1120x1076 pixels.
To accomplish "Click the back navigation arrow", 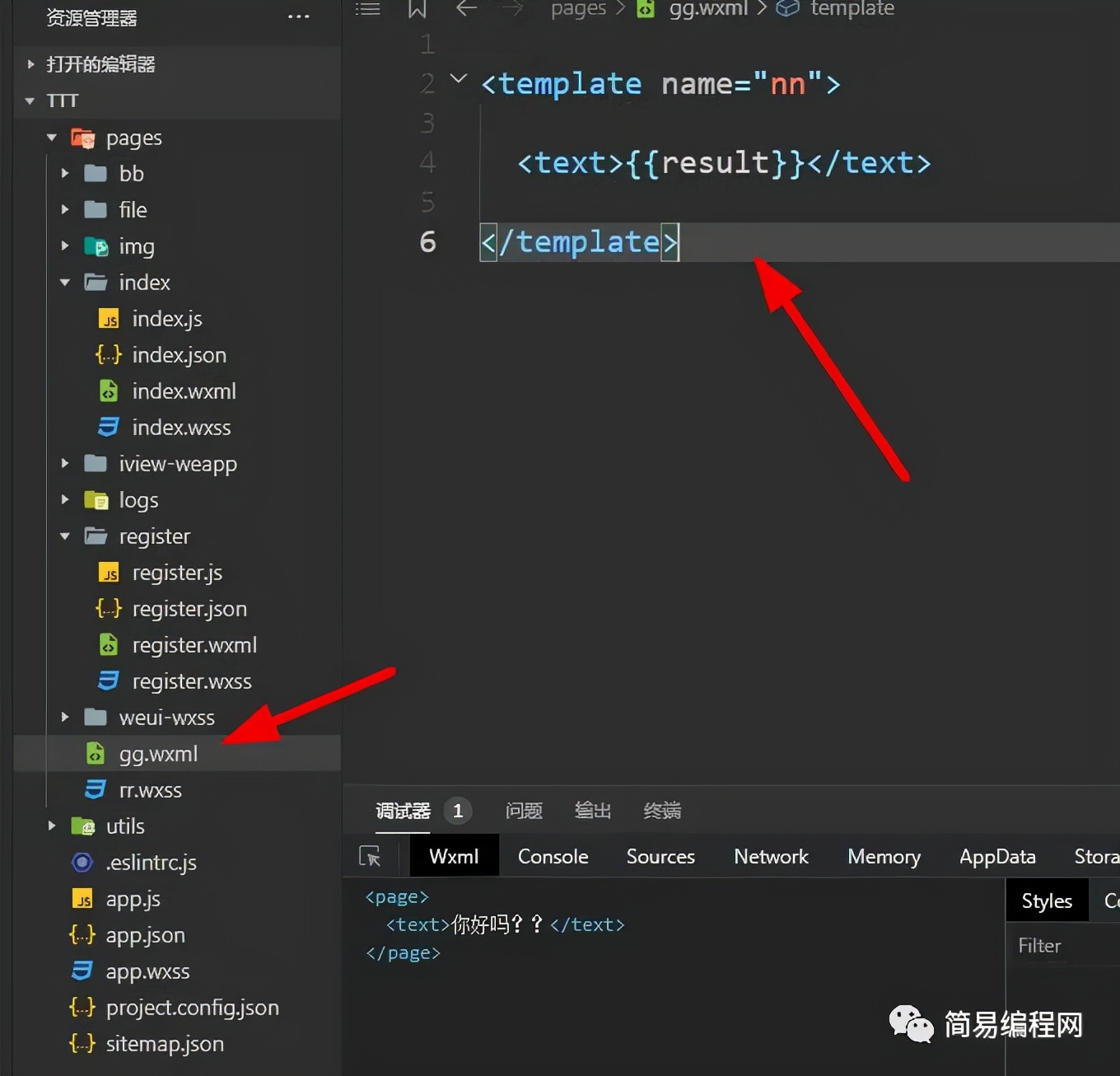I will (466, 9).
